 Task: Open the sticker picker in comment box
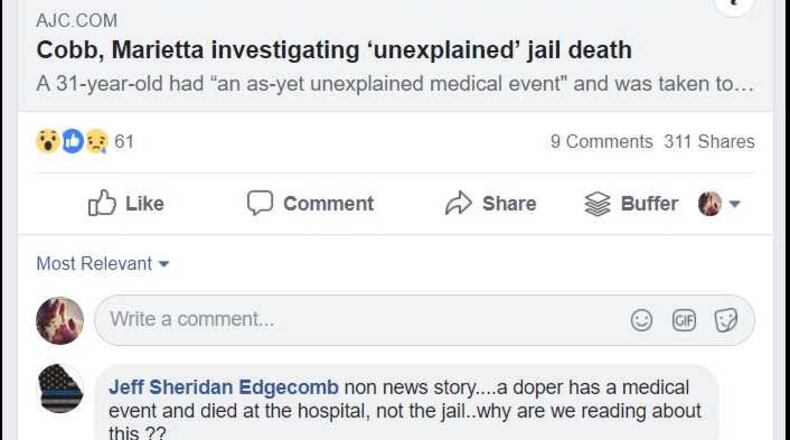point(726,320)
